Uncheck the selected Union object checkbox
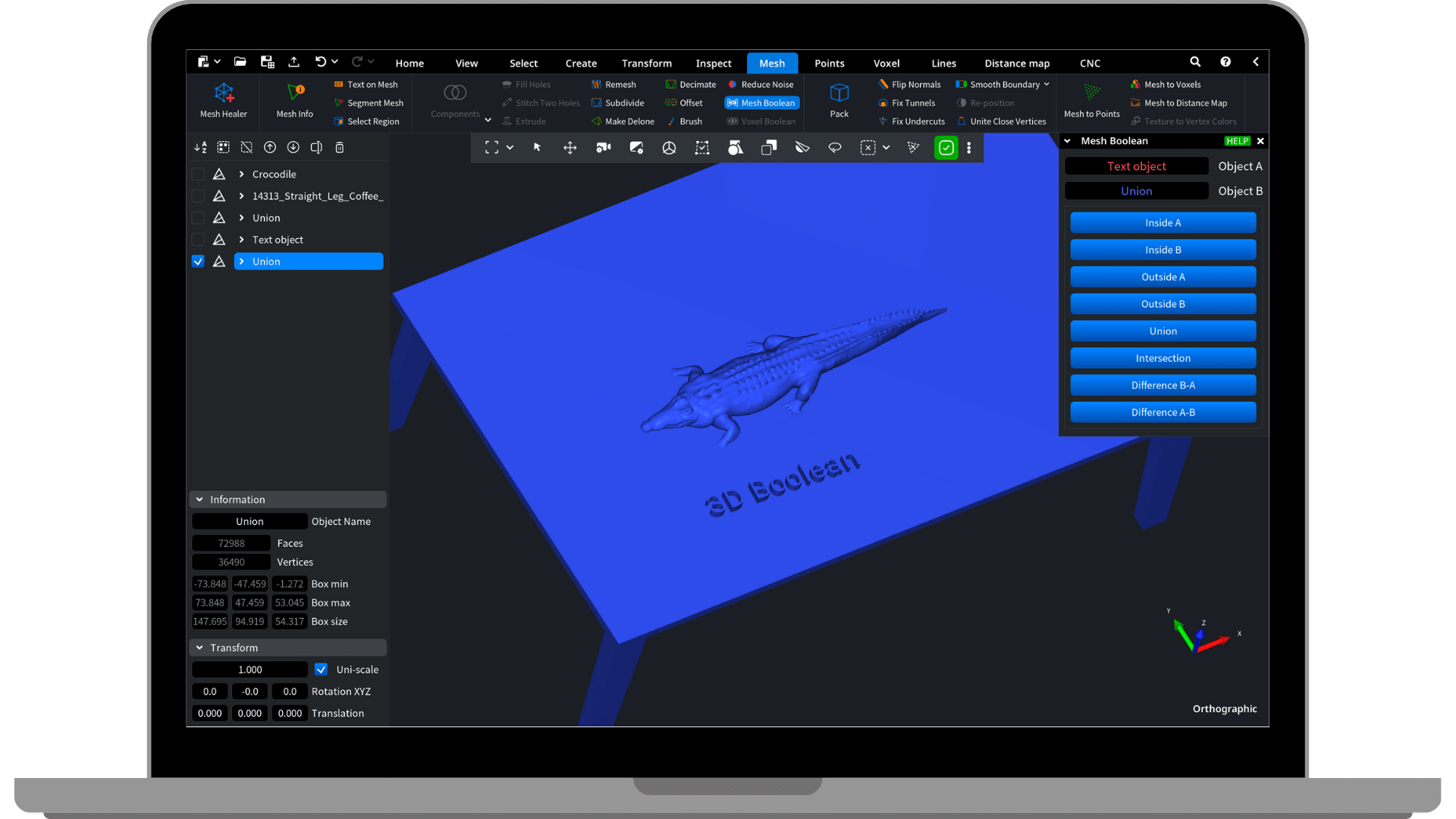The image size is (1456, 819). coord(198,262)
